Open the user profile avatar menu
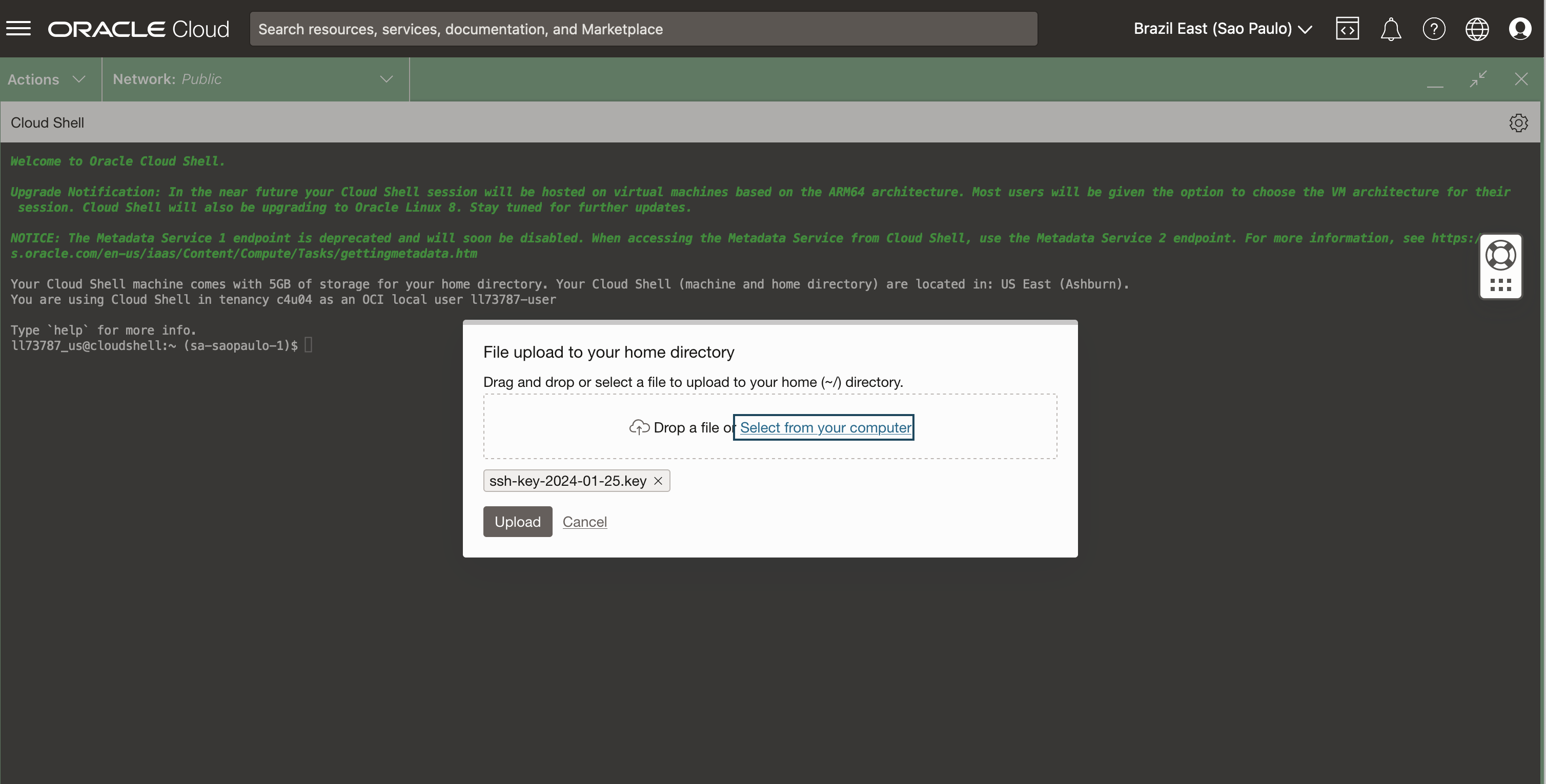Image resolution: width=1546 pixels, height=784 pixels. tap(1519, 29)
